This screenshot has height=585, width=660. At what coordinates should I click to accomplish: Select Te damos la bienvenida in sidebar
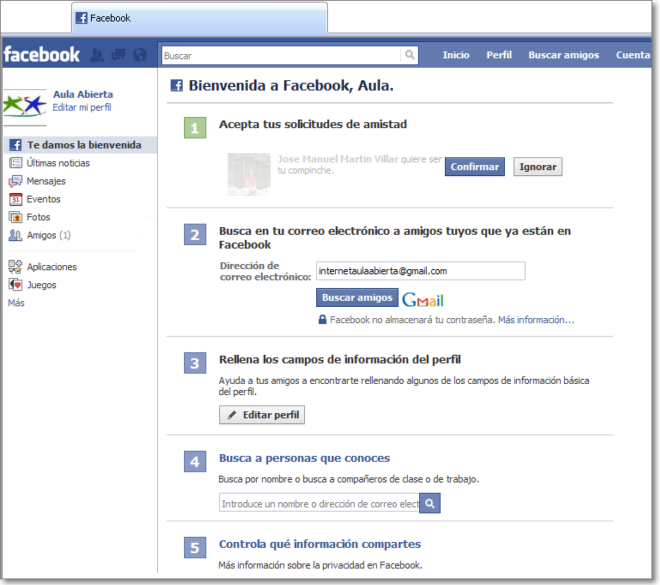point(80,145)
